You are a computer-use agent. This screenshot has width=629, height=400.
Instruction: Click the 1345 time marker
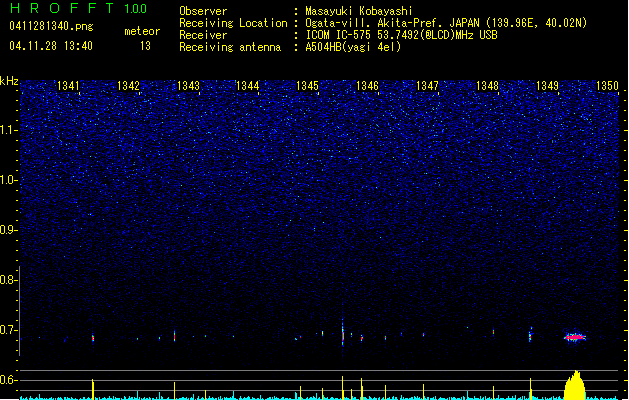point(307,85)
